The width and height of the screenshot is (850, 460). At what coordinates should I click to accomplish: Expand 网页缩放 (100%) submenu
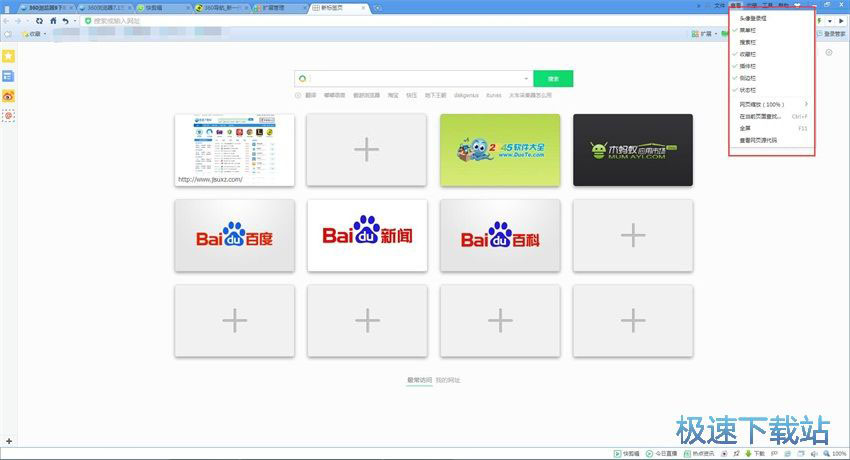click(771, 104)
